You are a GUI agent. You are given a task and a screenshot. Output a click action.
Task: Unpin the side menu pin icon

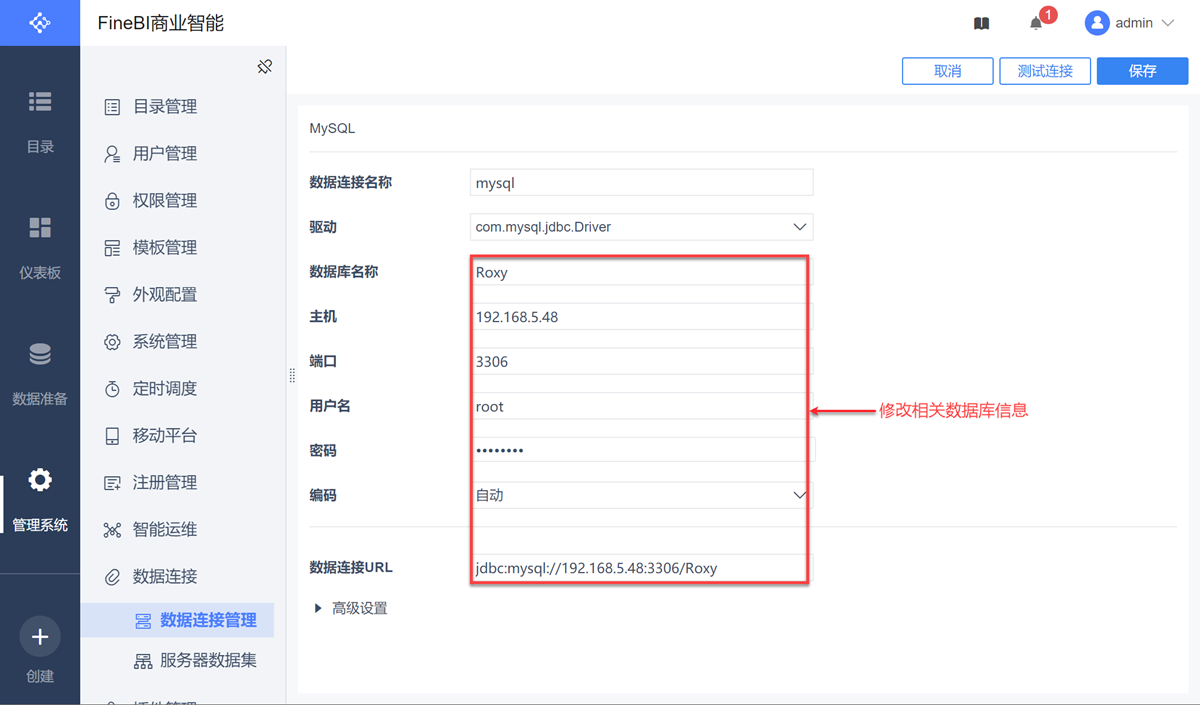(x=264, y=67)
